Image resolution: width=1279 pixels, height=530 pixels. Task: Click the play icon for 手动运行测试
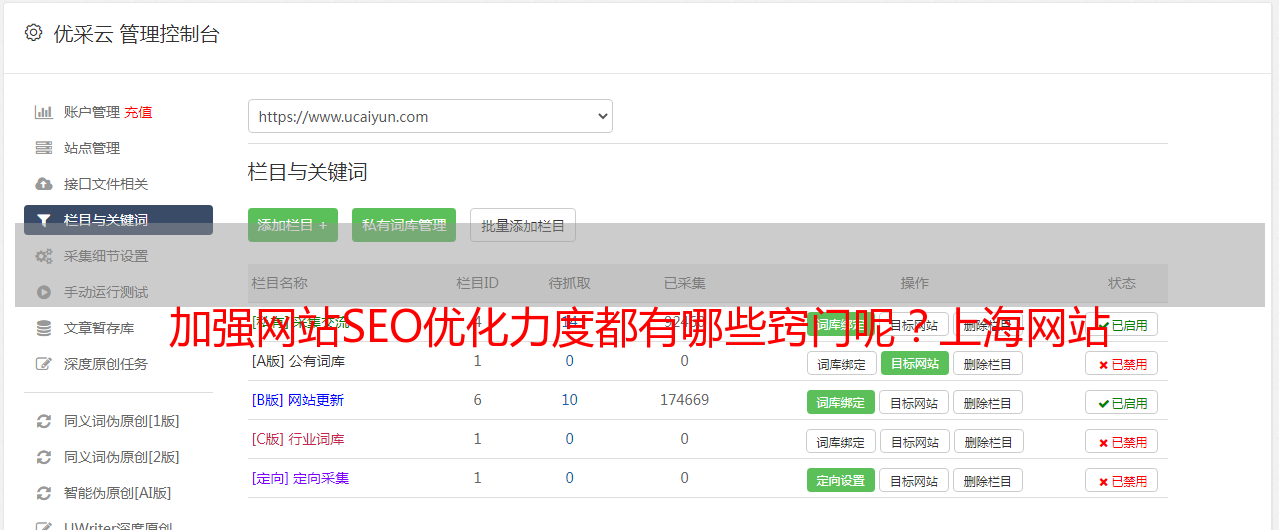[43, 292]
